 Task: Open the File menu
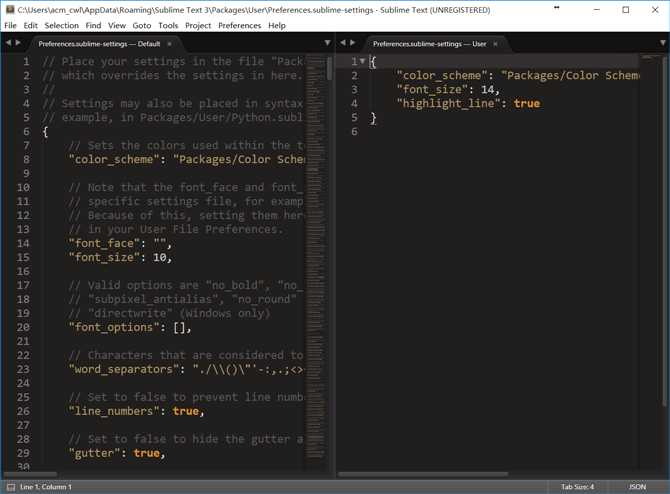tap(10, 26)
